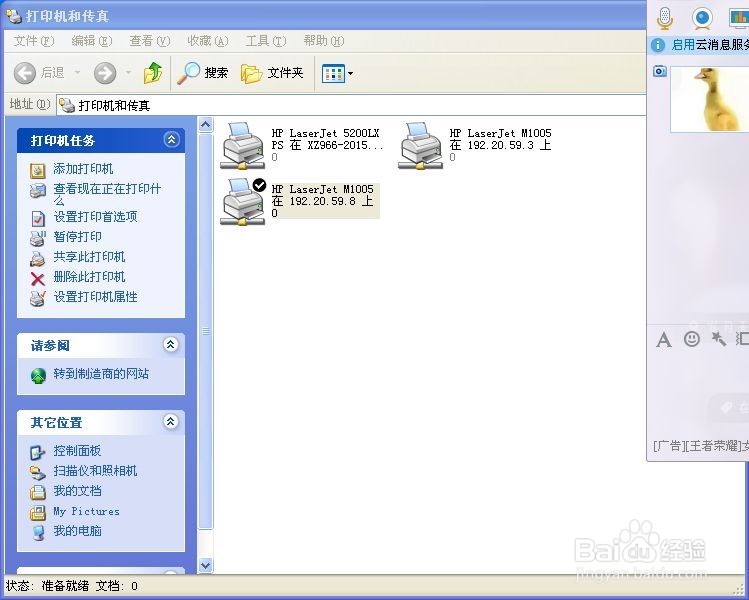Screen dimensions: 749x600
Task: Click 共享此打印机 link
Action: tap(89, 257)
